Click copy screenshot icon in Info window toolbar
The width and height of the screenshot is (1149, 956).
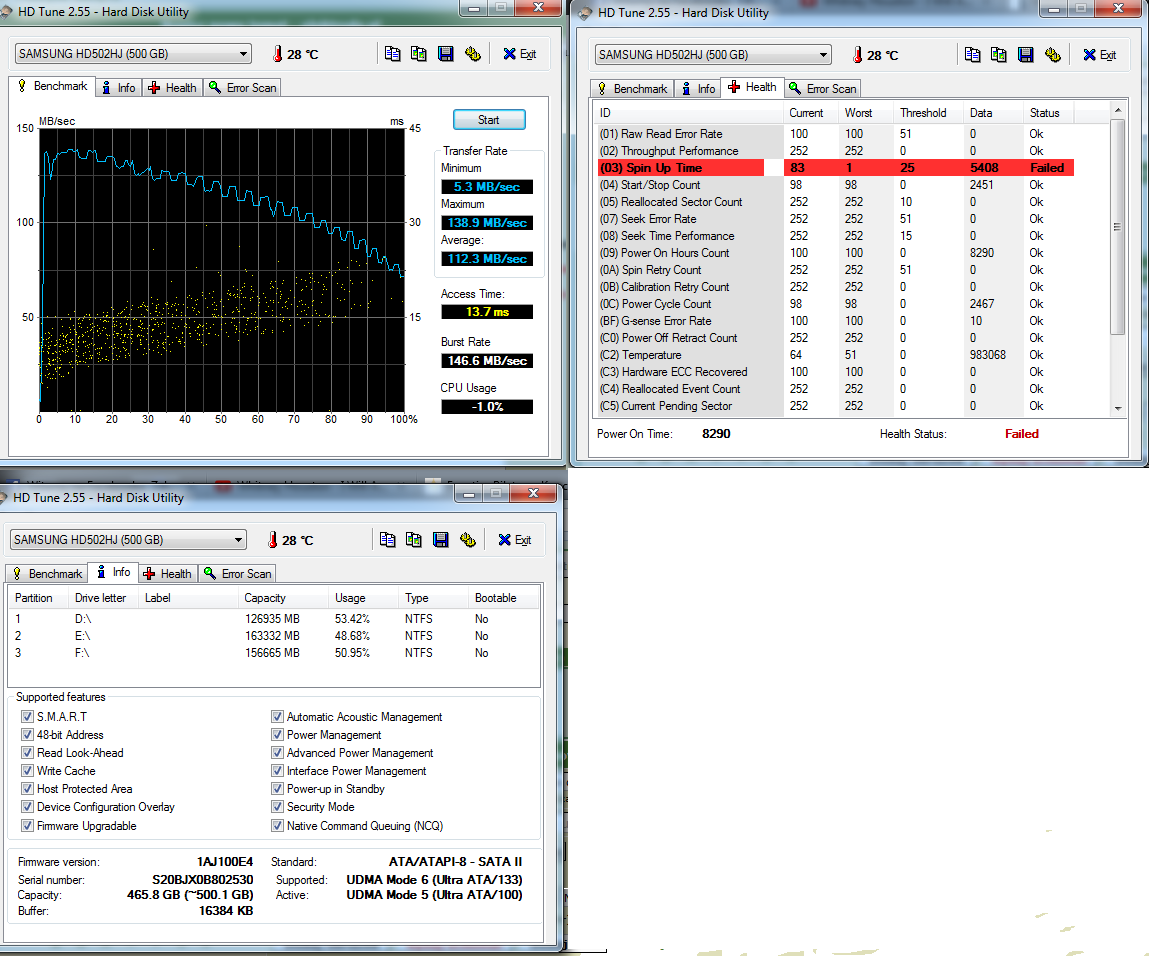point(414,540)
